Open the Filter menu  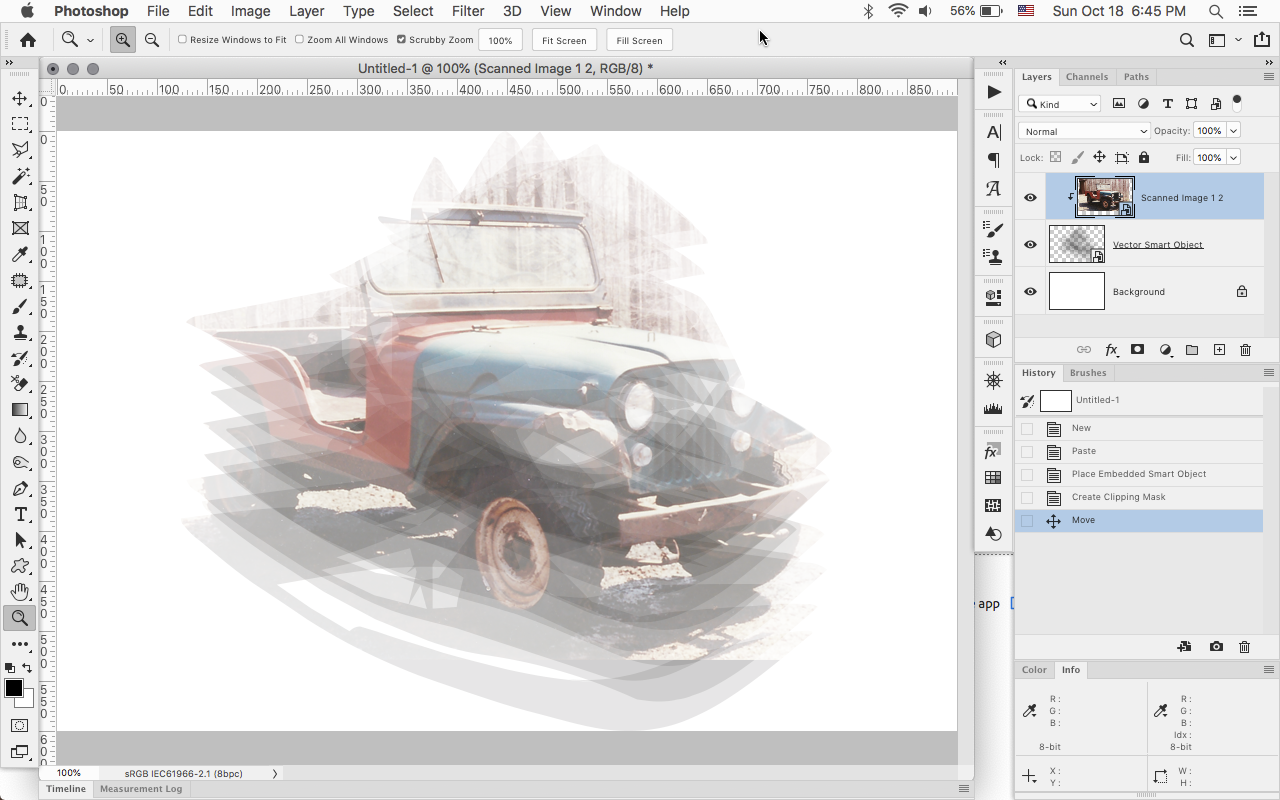coord(467,11)
